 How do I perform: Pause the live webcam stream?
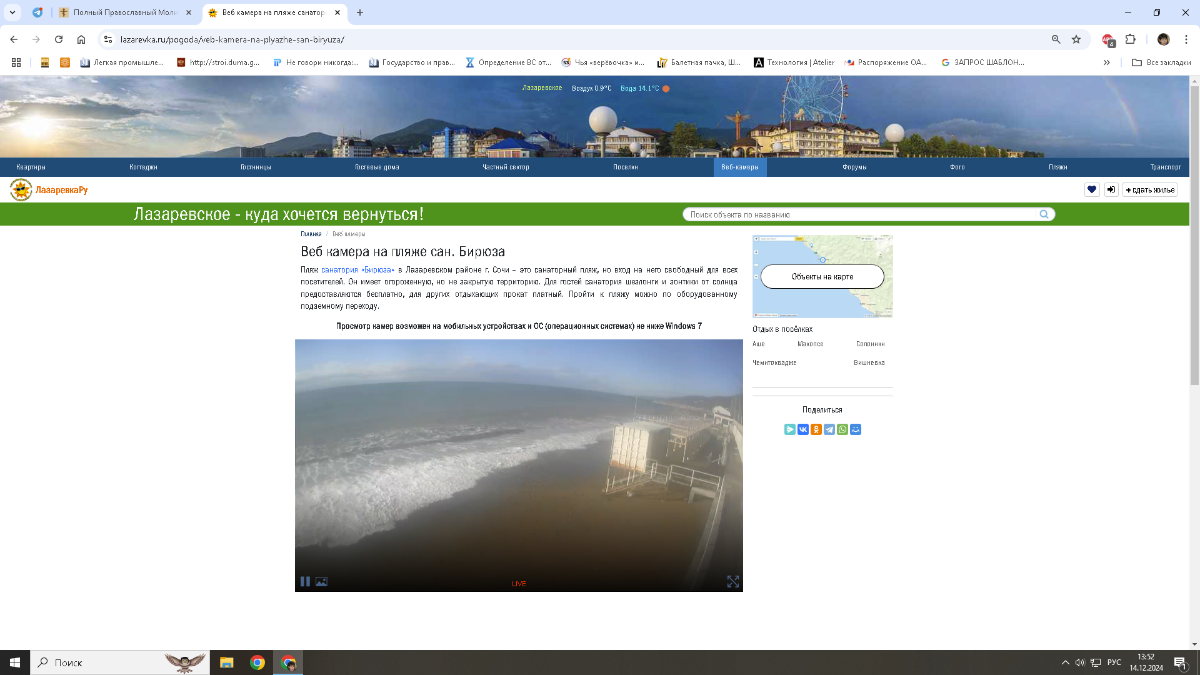click(x=305, y=581)
